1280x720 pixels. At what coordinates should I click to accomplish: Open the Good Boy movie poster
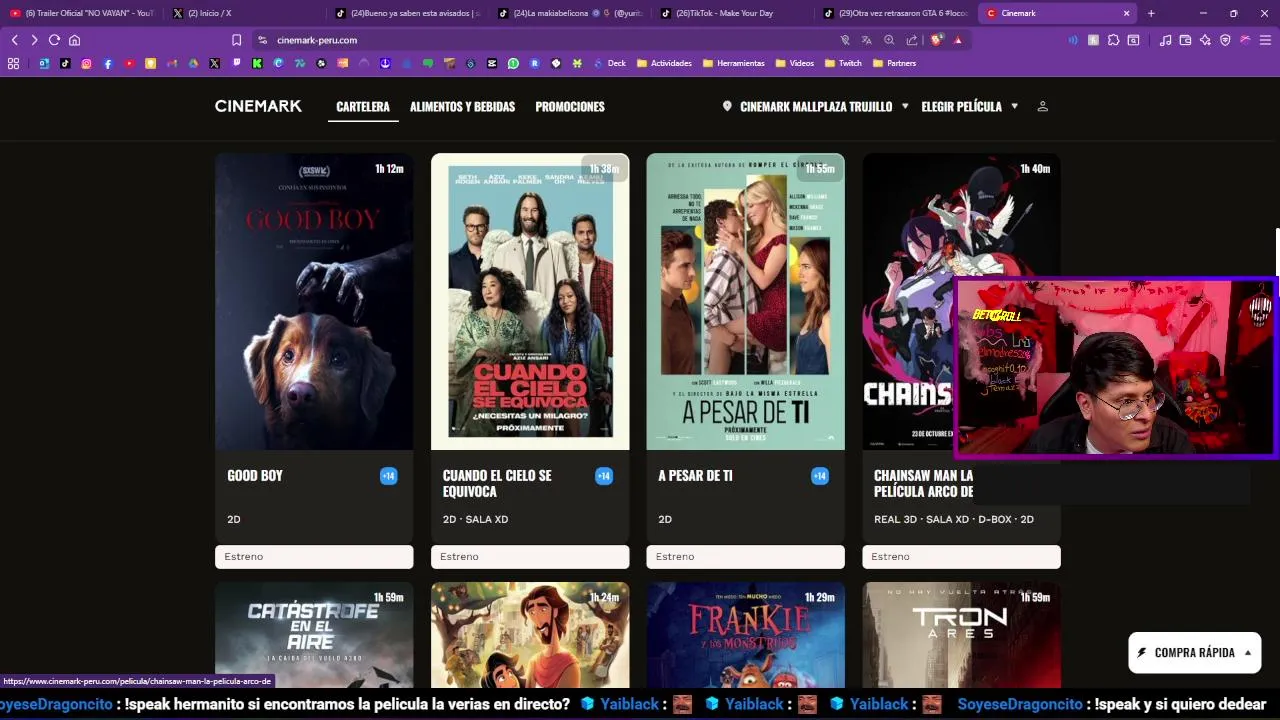tap(314, 301)
